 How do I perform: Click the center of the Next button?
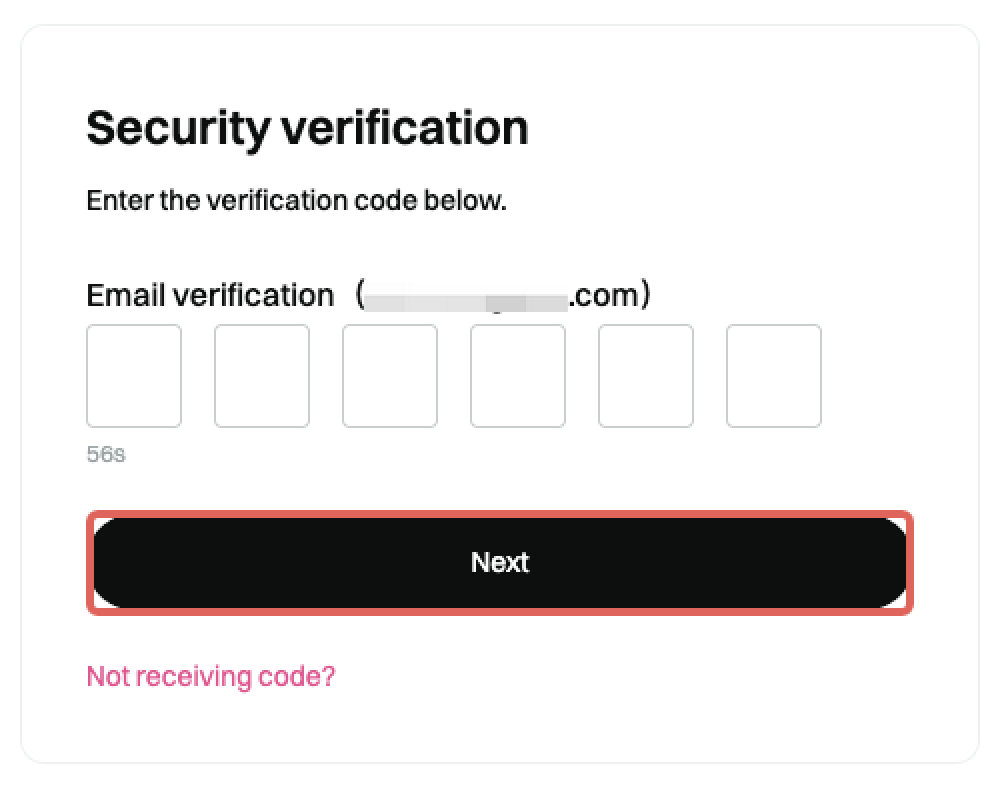pos(500,562)
